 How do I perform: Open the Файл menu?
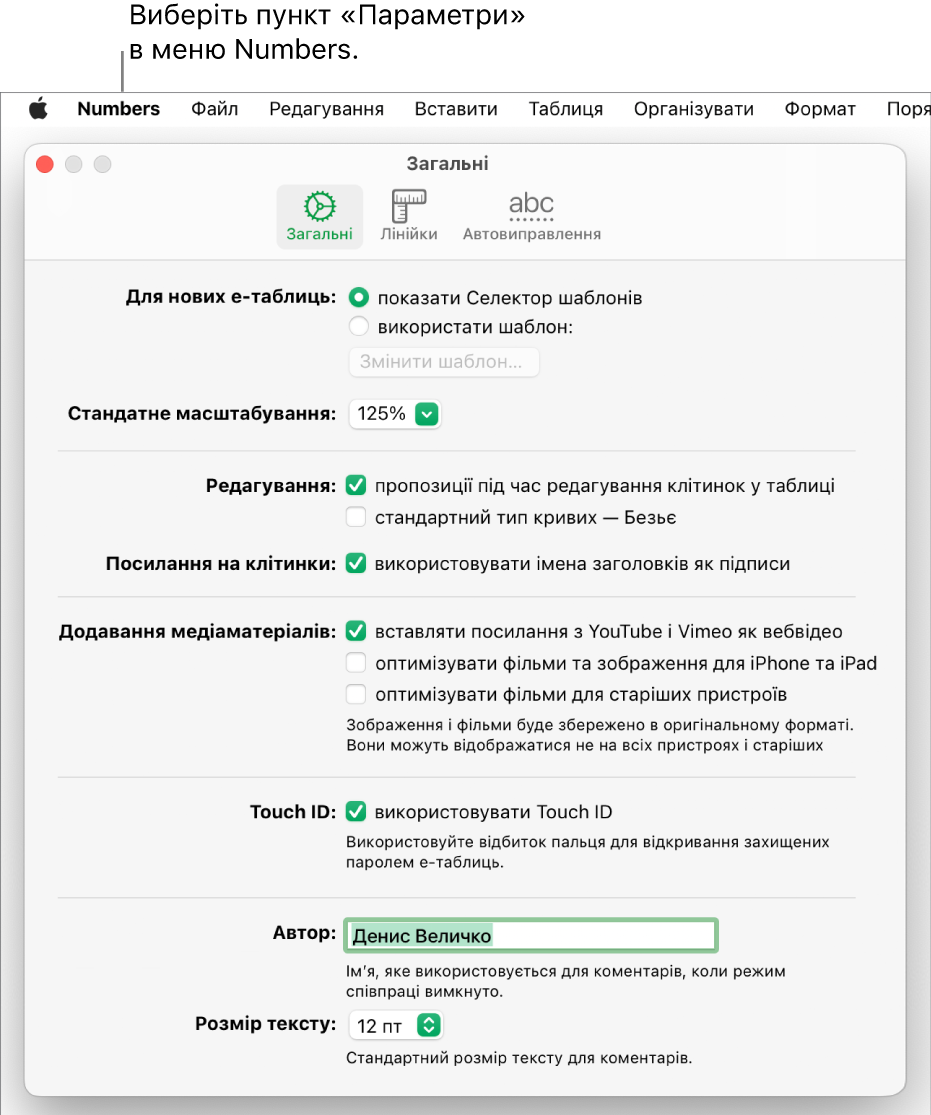(x=215, y=109)
